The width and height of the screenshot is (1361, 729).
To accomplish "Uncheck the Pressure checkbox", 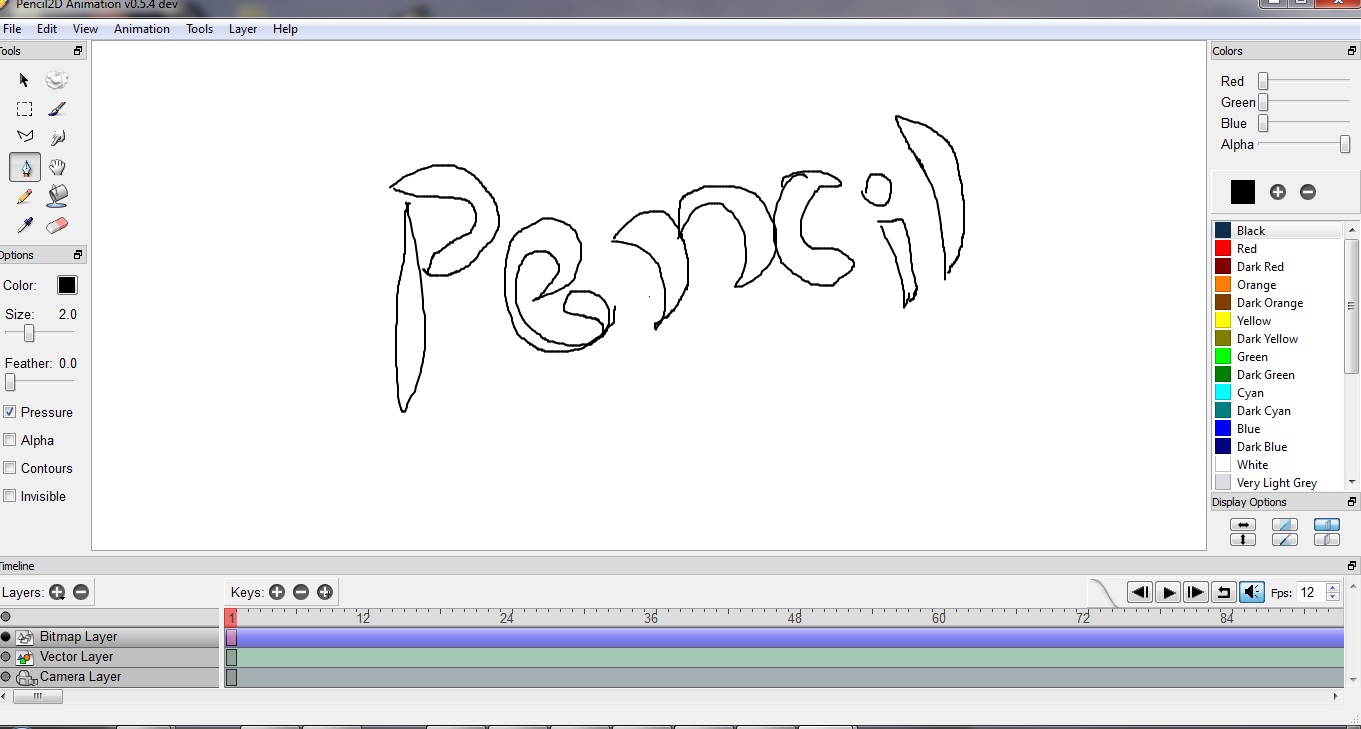I will pos(10,412).
